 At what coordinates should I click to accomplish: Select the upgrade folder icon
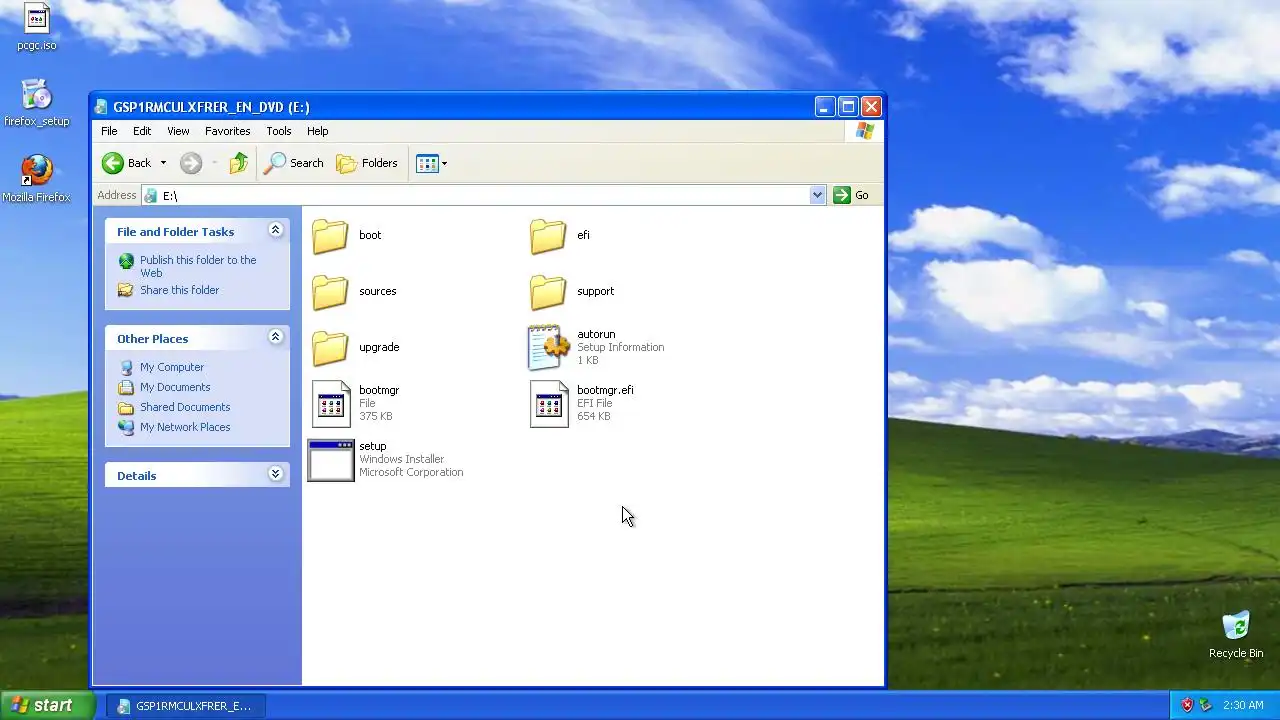[330, 348]
